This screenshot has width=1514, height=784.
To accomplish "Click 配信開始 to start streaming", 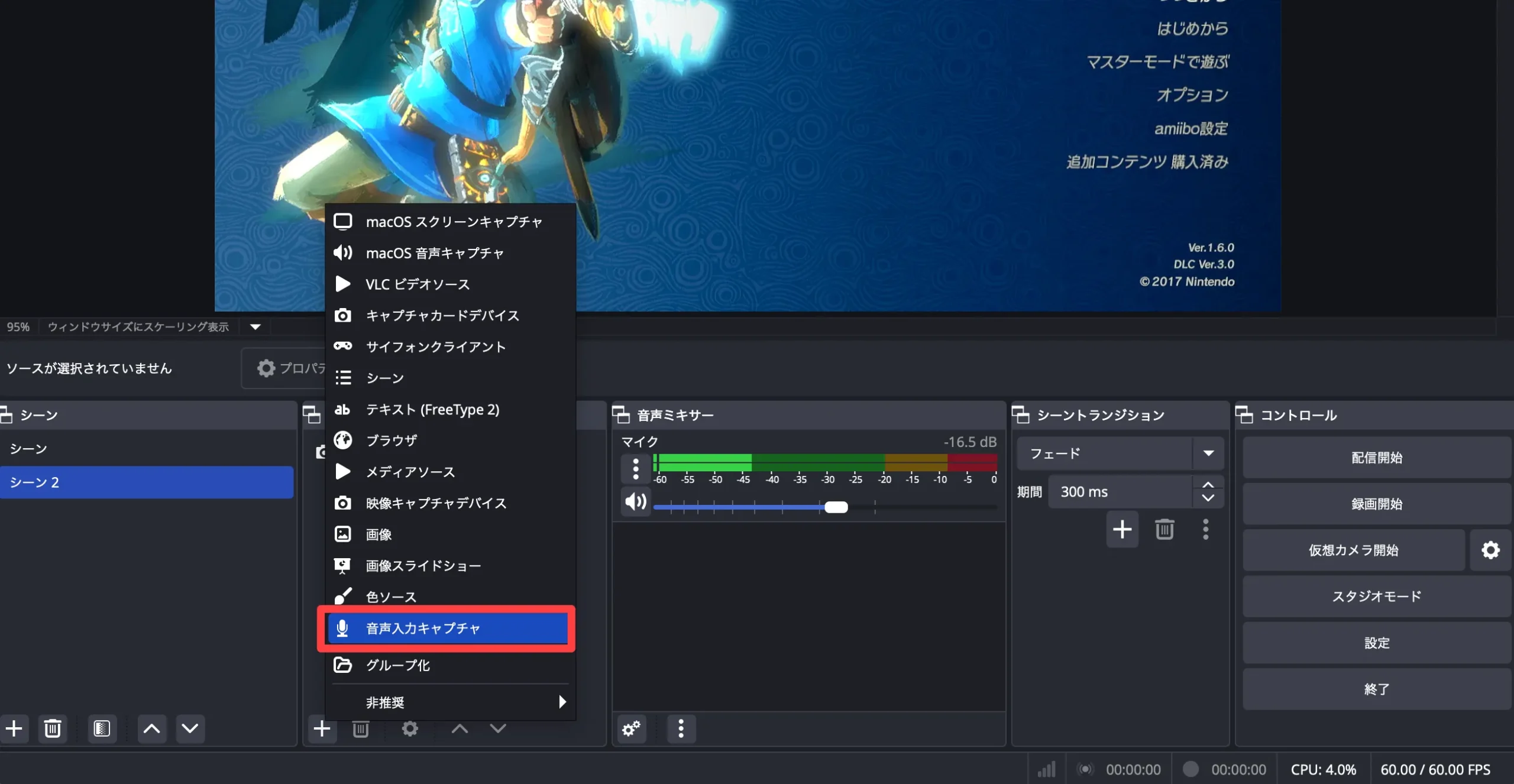I will [x=1377, y=458].
